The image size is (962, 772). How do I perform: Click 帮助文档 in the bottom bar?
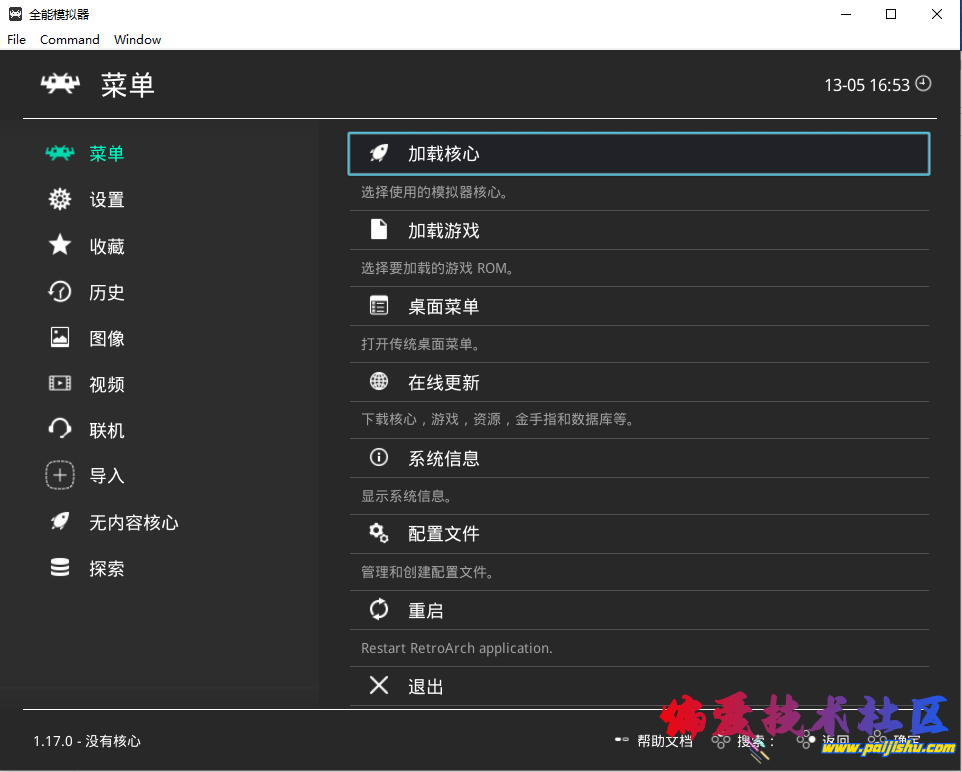click(665, 741)
